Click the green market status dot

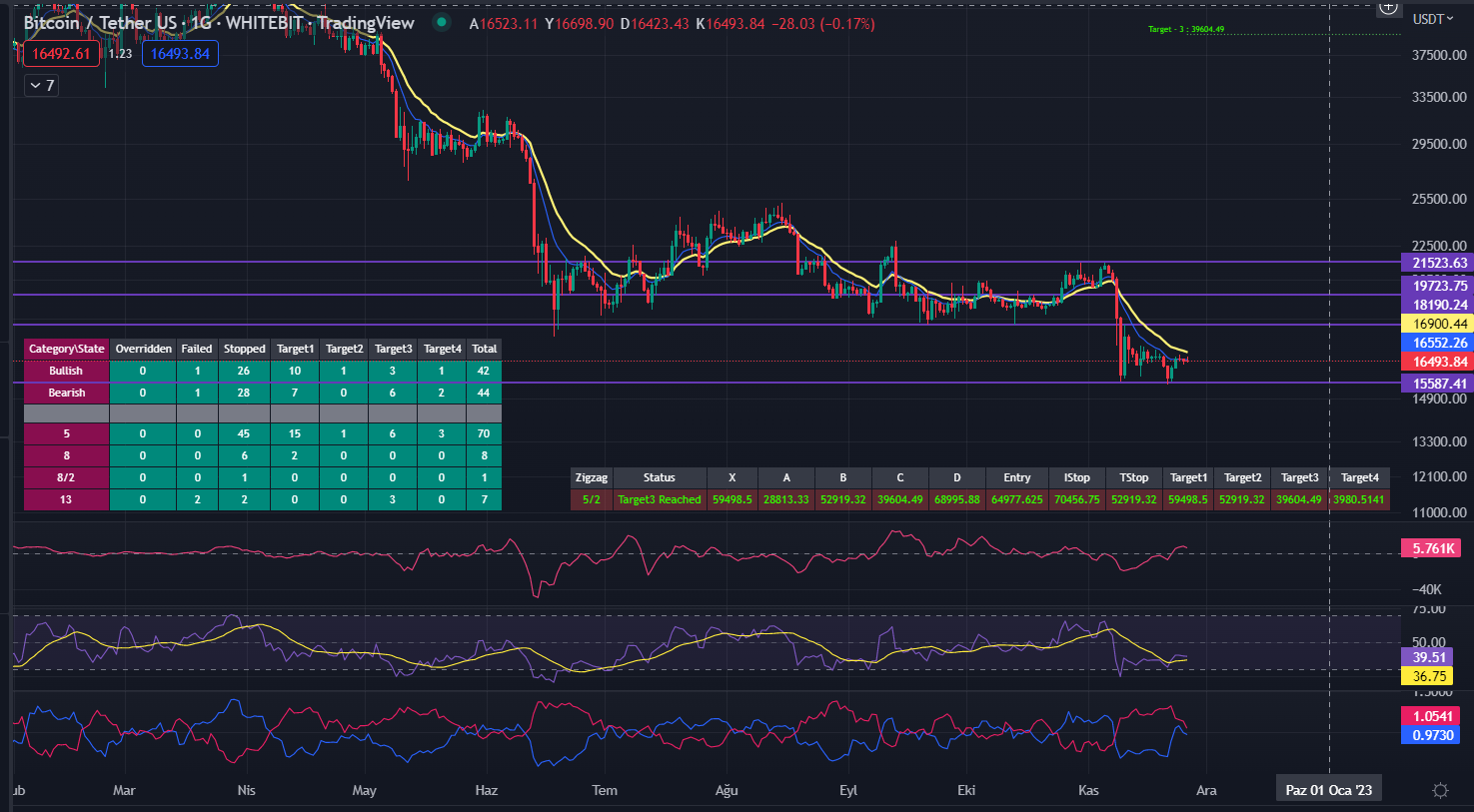tap(442, 22)
